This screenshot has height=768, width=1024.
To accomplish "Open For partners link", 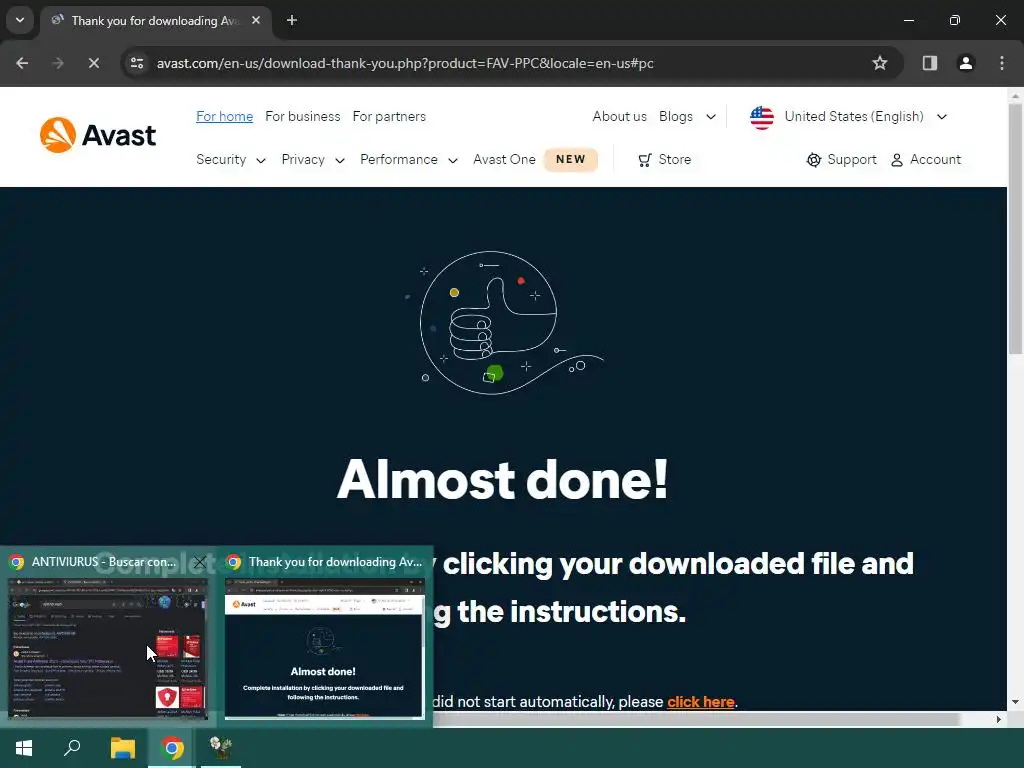I will (x=389, y=116).
